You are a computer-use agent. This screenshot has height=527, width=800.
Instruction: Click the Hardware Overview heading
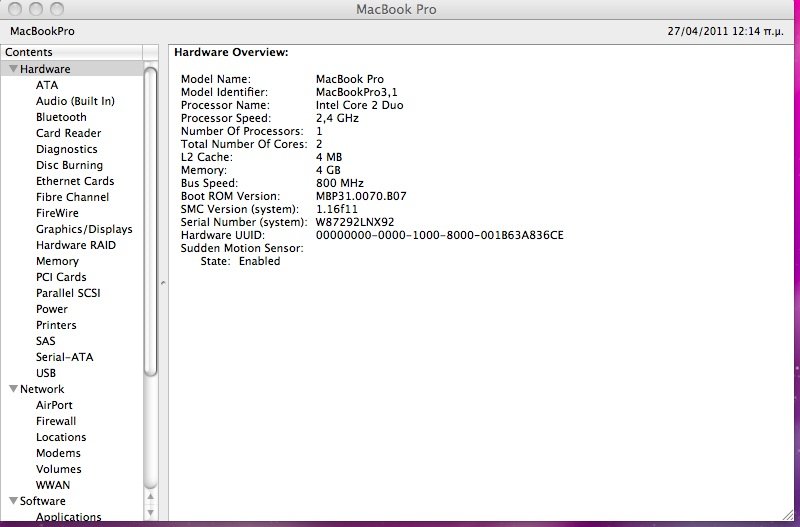pyautogui.click(x=231, y=52)
